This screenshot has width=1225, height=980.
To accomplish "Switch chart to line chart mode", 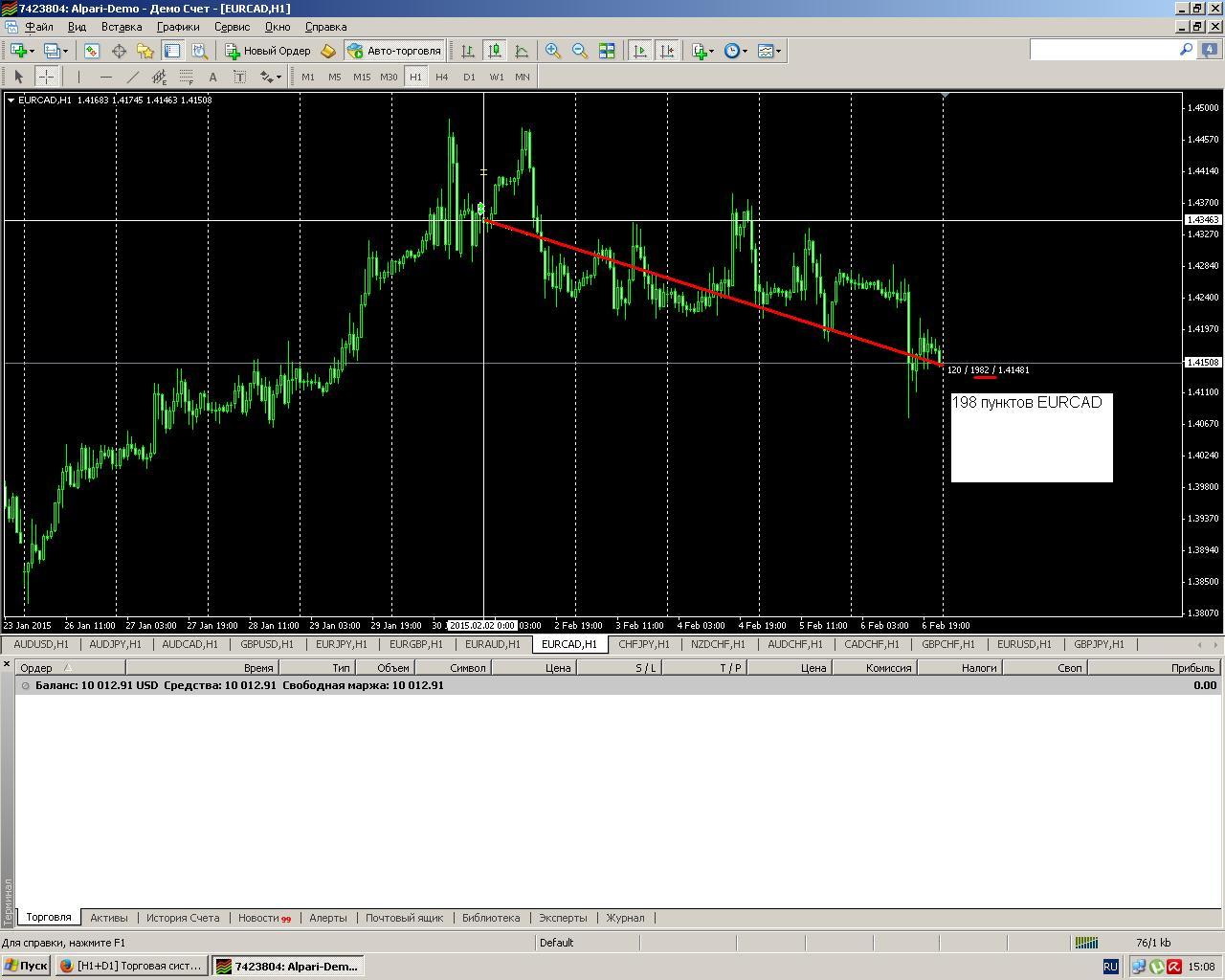I will click(522, 51).
